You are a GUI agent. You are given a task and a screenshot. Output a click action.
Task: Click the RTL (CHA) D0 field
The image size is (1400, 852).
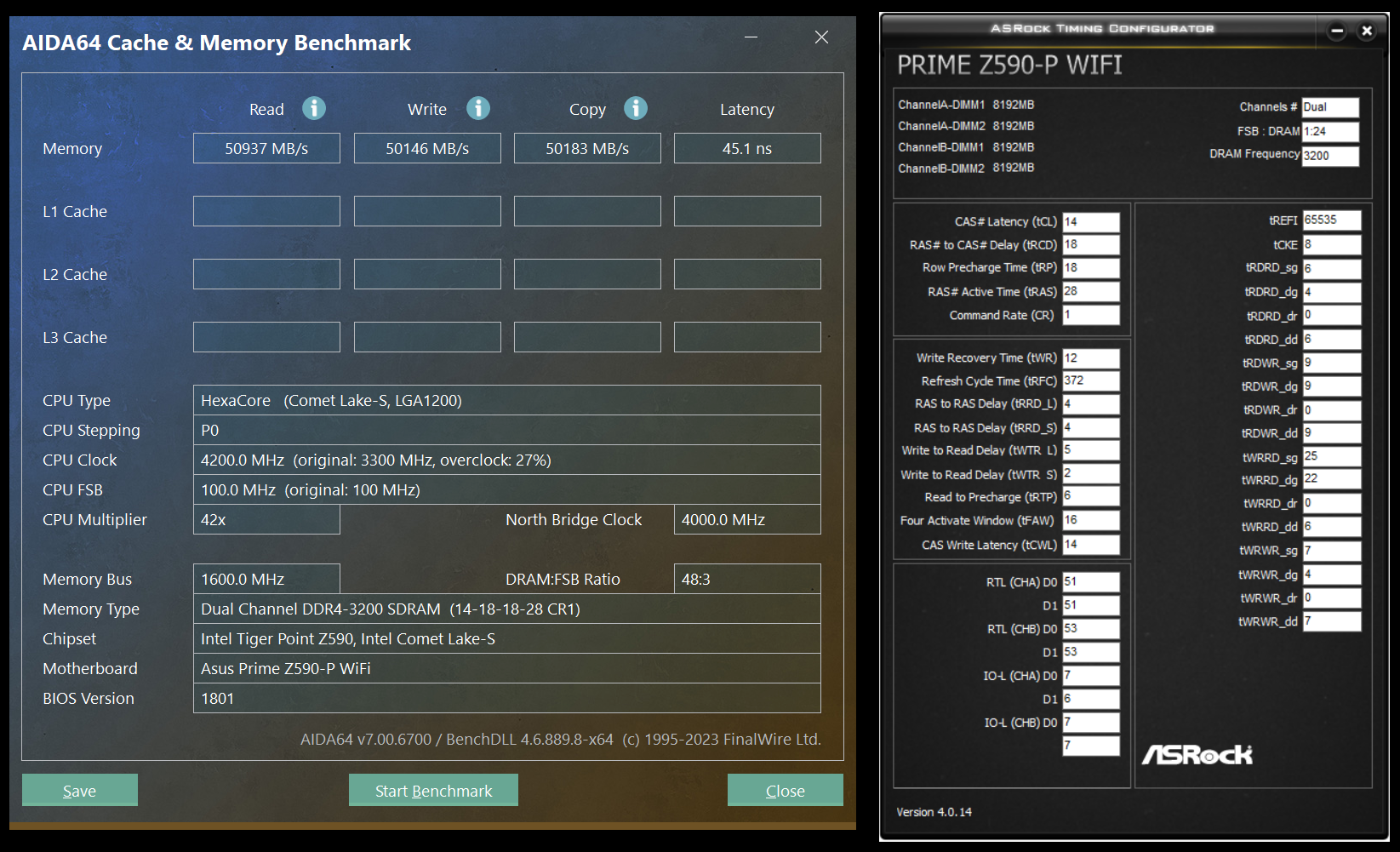[x=1091, y=582]
